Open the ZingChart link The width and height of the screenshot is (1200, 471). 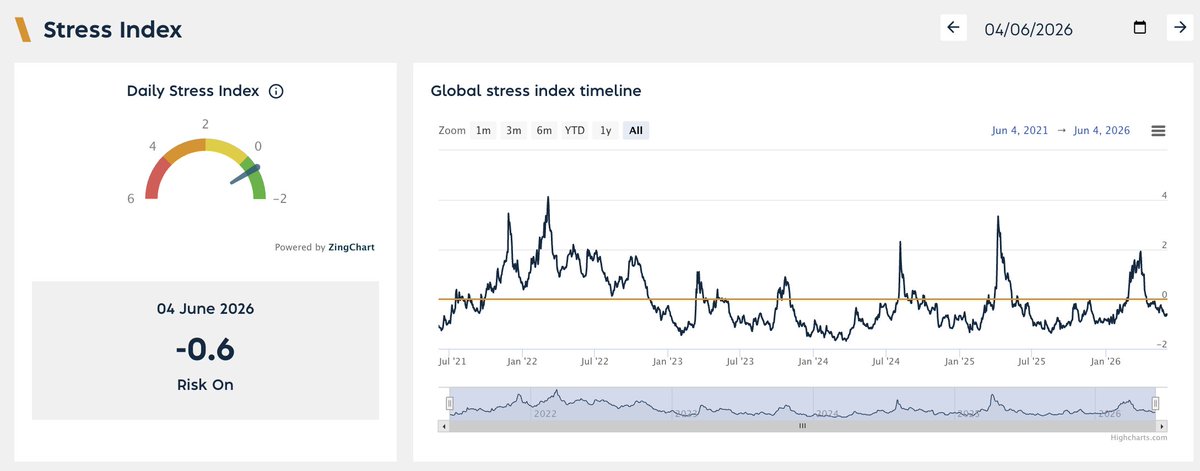[351, 247]
